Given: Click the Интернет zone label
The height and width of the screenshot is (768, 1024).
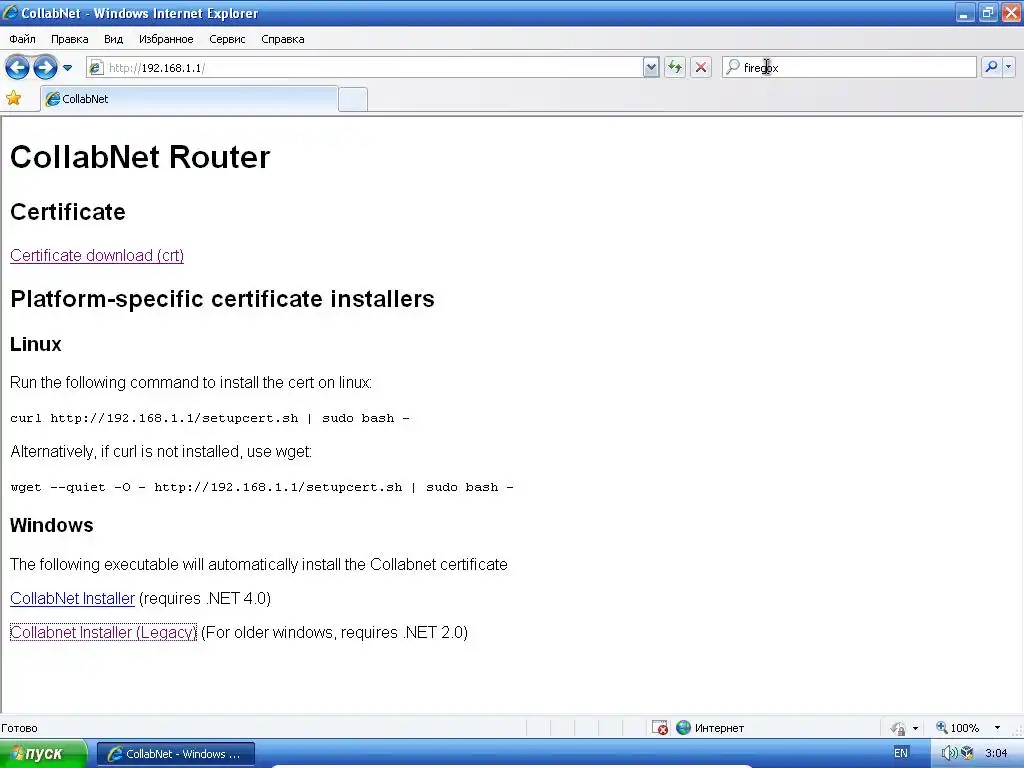Looking at the screenshot, I should [x=719, y=728].
